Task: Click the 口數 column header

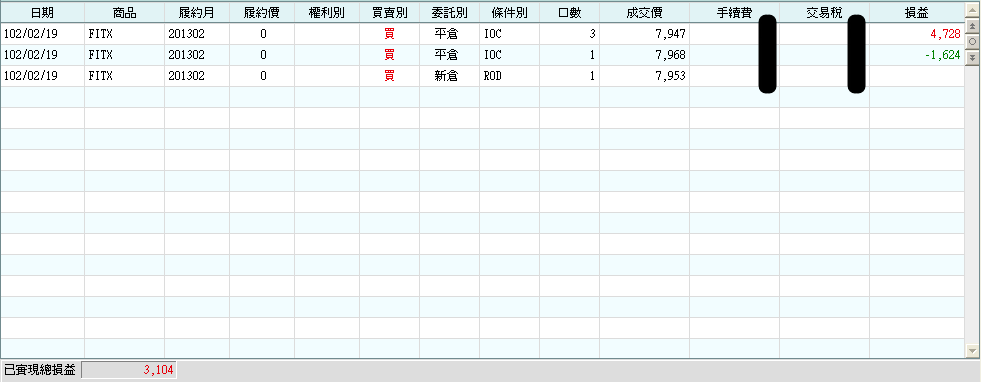Action: 569,12
